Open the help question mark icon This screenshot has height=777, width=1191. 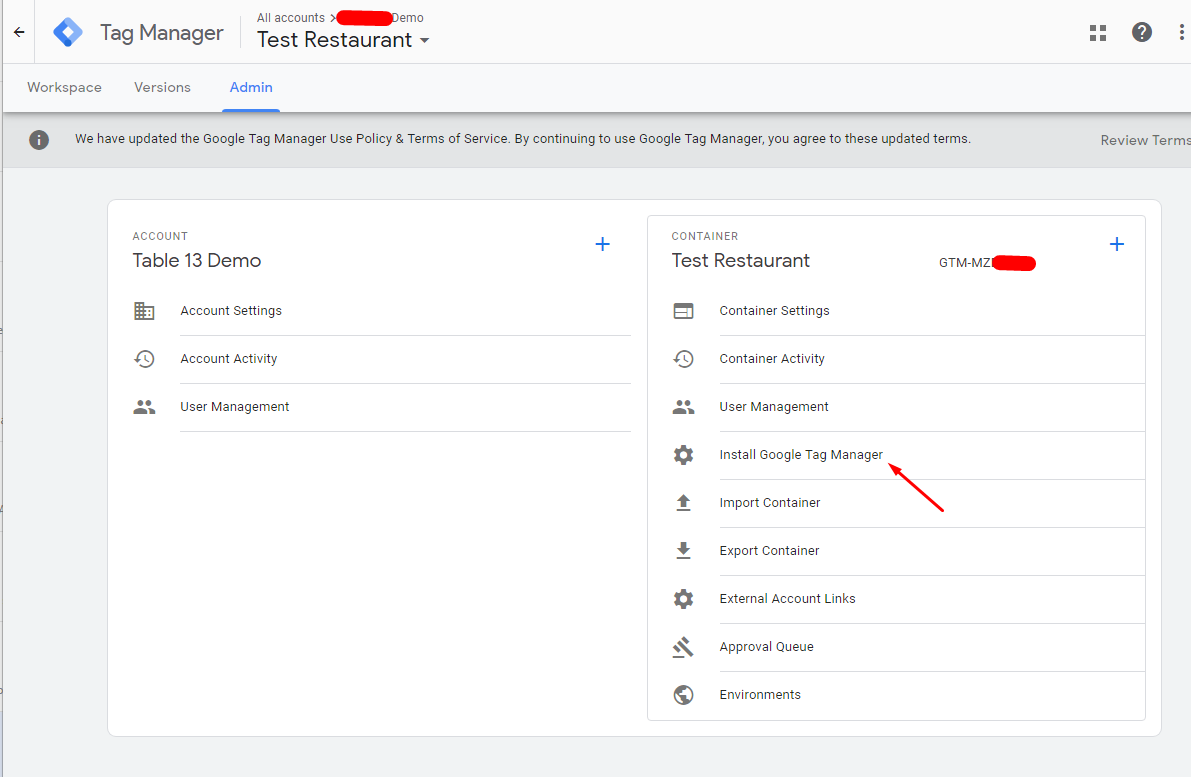[x=1142, y=32]
